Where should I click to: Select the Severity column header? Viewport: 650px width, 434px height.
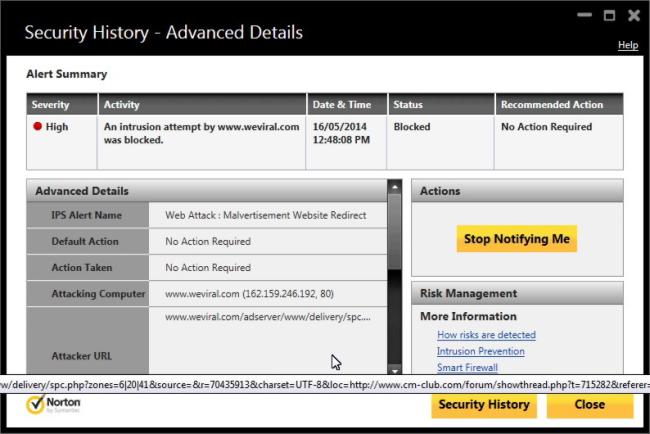pyautogui.click(x=50, y=105)
